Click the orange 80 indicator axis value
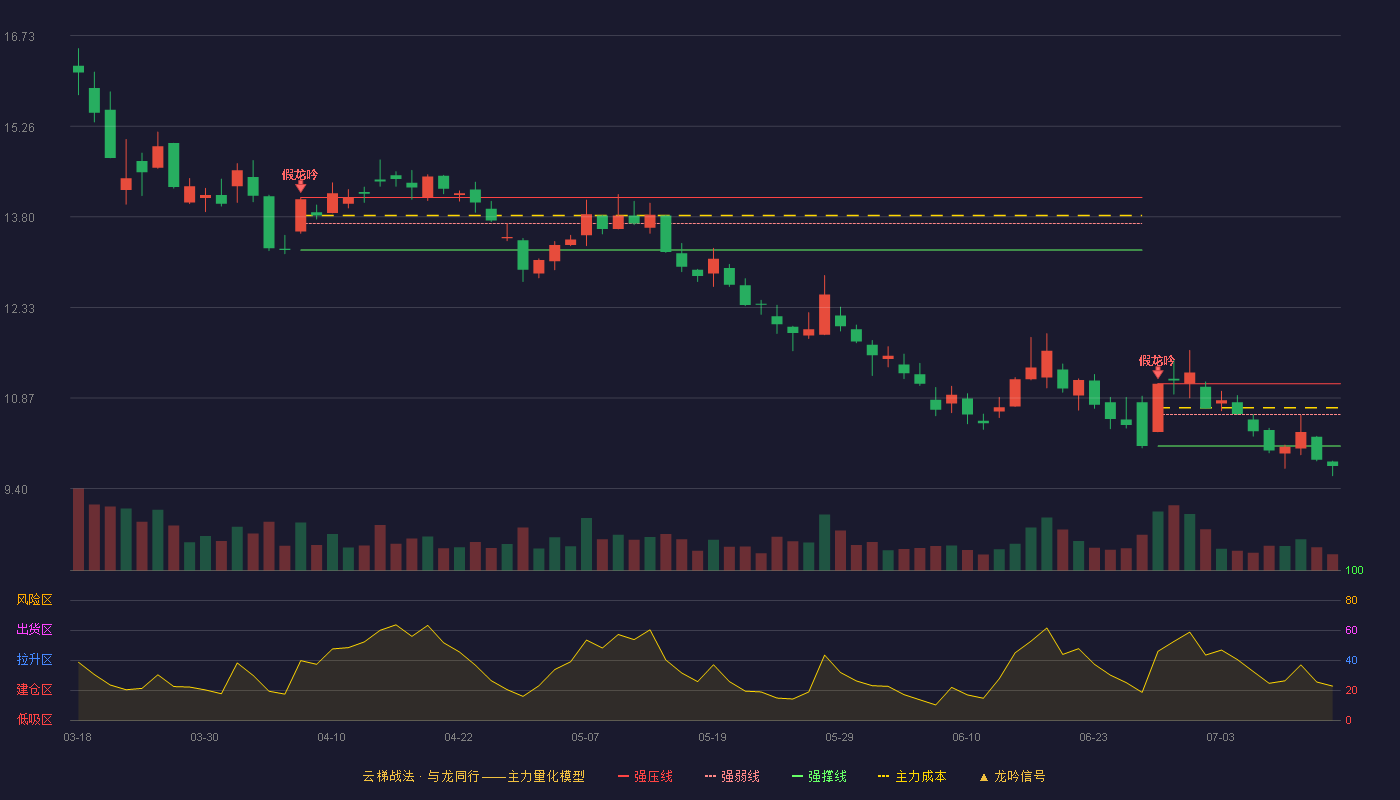Viewport: 1400px width, 800px height. pyautogui.click(x=1351, y=600)
